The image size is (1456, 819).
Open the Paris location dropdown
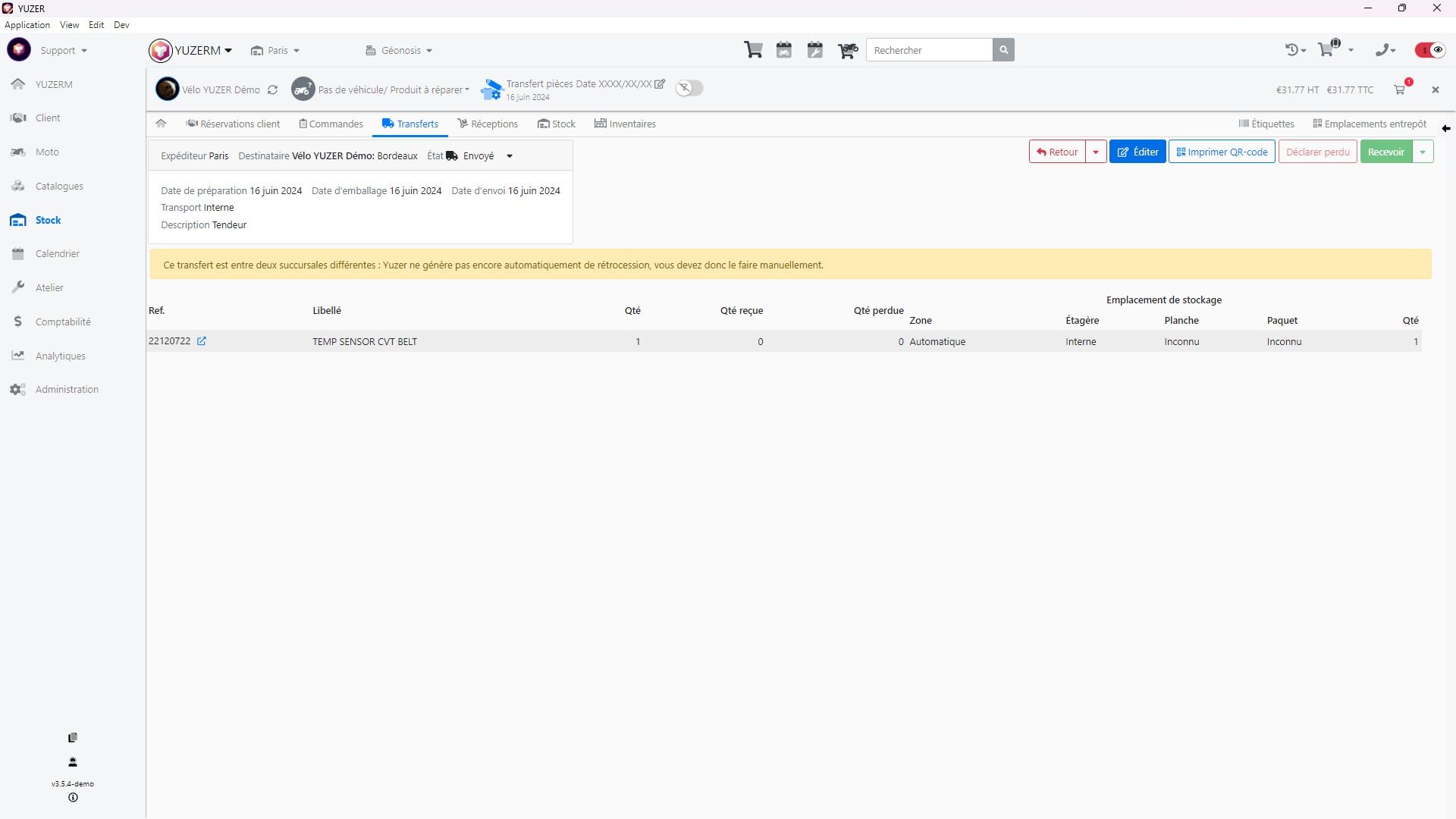tap(276, 51)
